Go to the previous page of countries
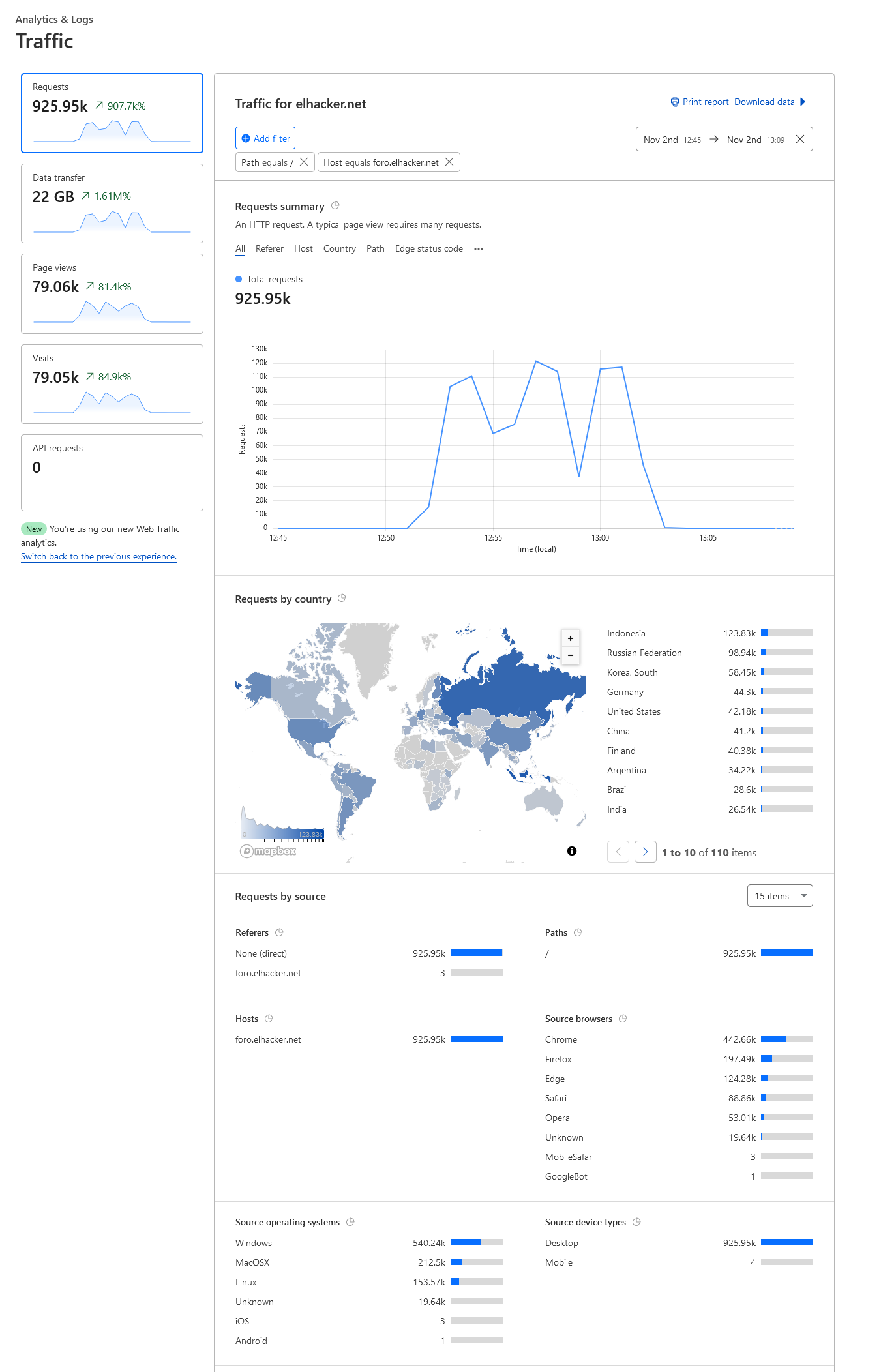The image size is (881, 1372). click(x=618, y=852)
